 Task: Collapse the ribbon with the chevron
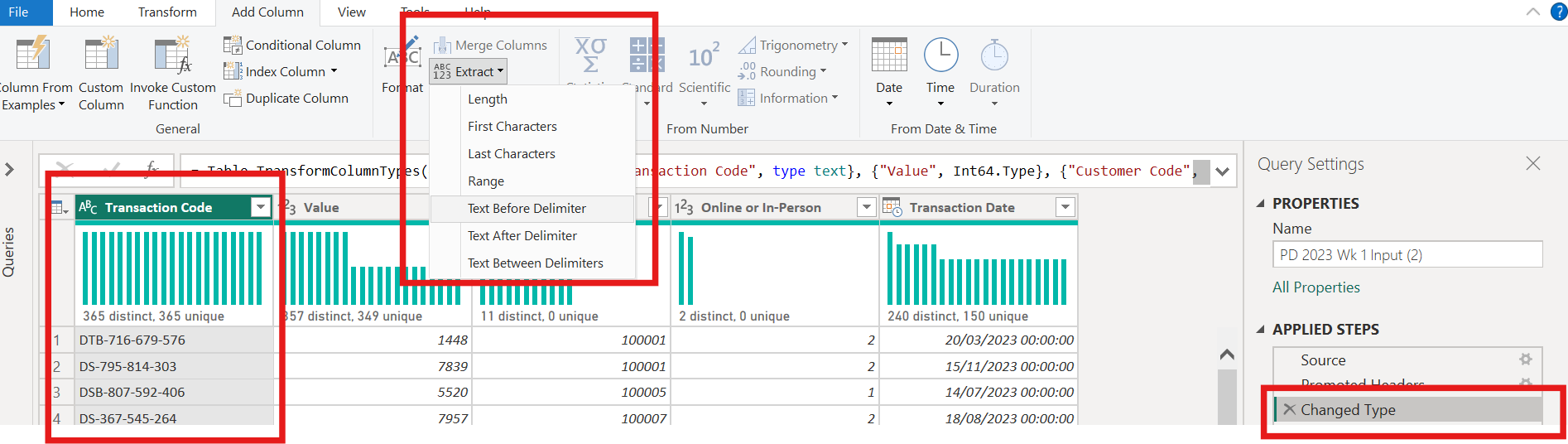(1533, 12)
